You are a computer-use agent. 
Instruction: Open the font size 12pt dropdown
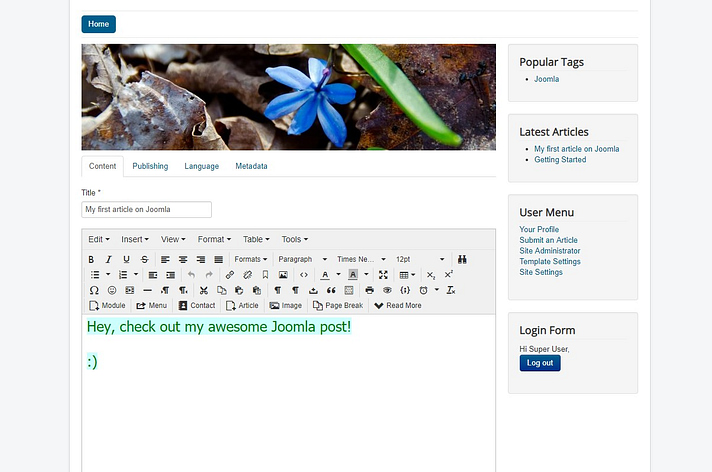[x=420, y=259]
